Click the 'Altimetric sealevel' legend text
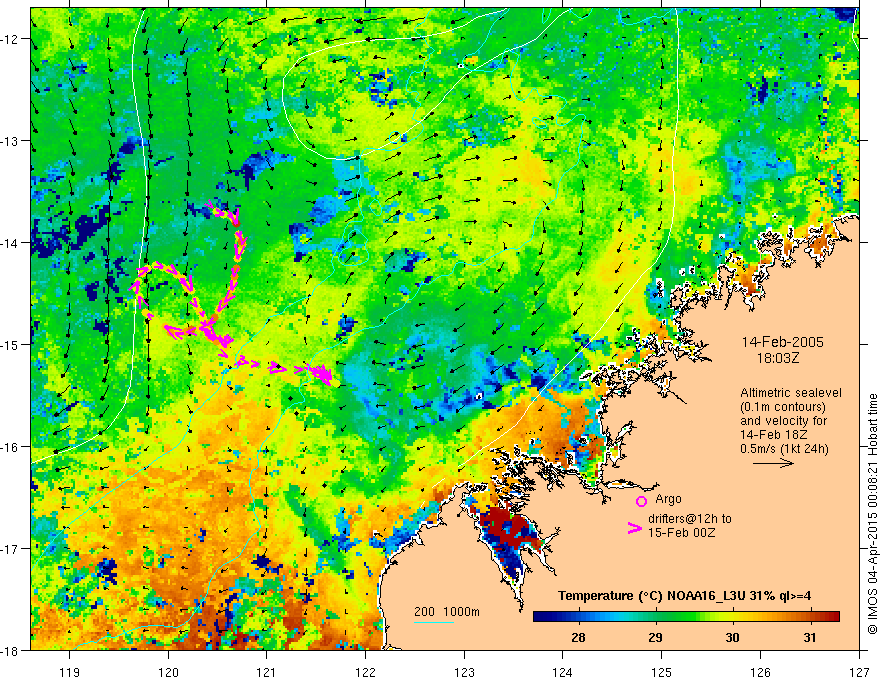The image size is (880, 680). [x=791, y=393]
